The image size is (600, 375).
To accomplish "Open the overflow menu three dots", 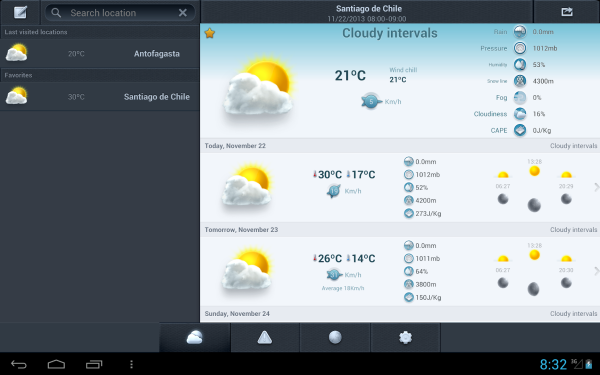I will (x=131, y=364).
